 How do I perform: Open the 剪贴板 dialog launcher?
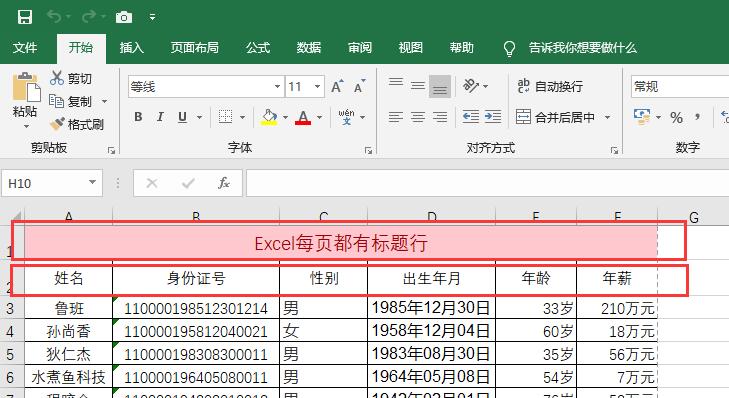(111, 150)
